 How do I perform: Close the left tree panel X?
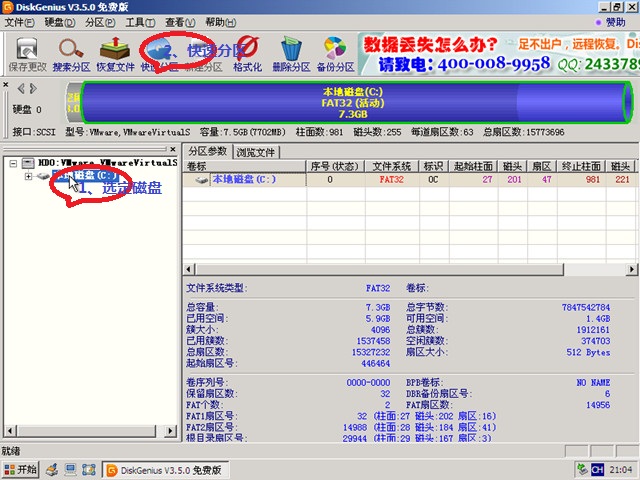[173, 149]
